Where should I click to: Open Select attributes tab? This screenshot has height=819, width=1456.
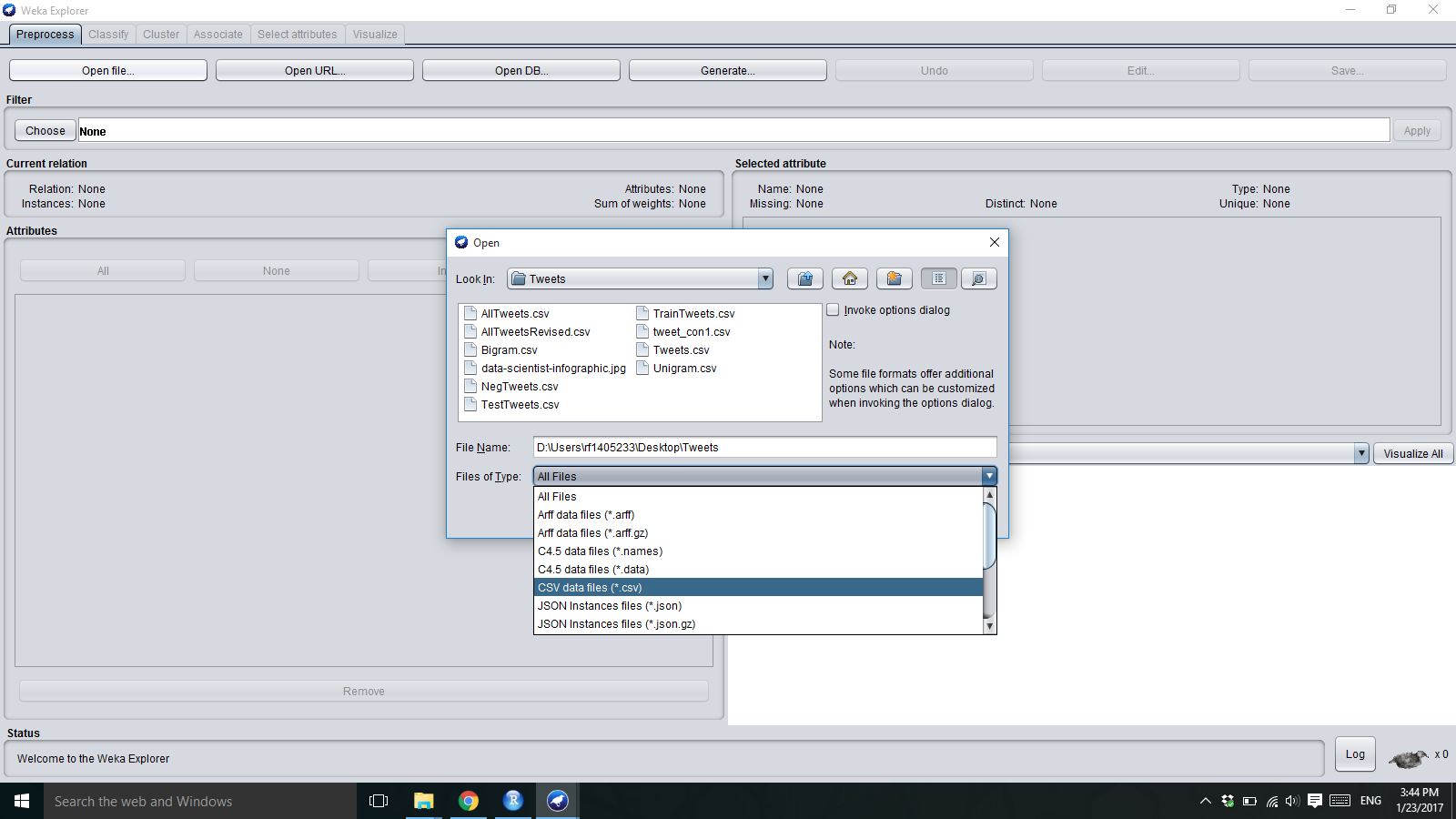pyautogui.click(x=297, y=35)
